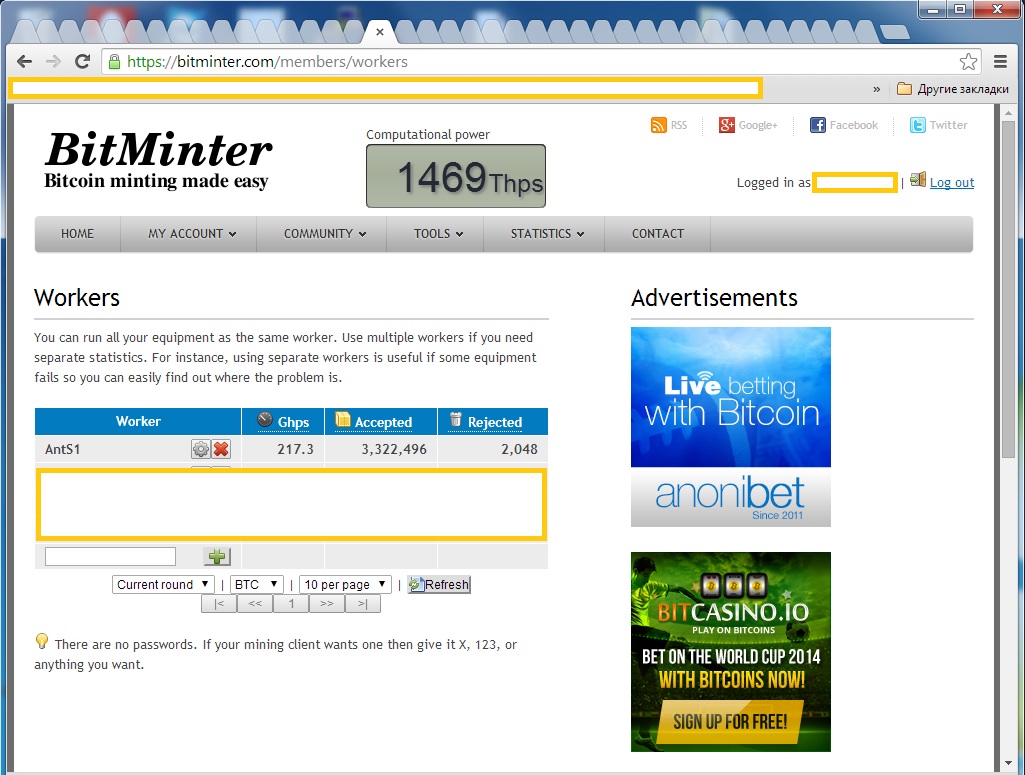Jump to last page of workers

pos(363,603)
